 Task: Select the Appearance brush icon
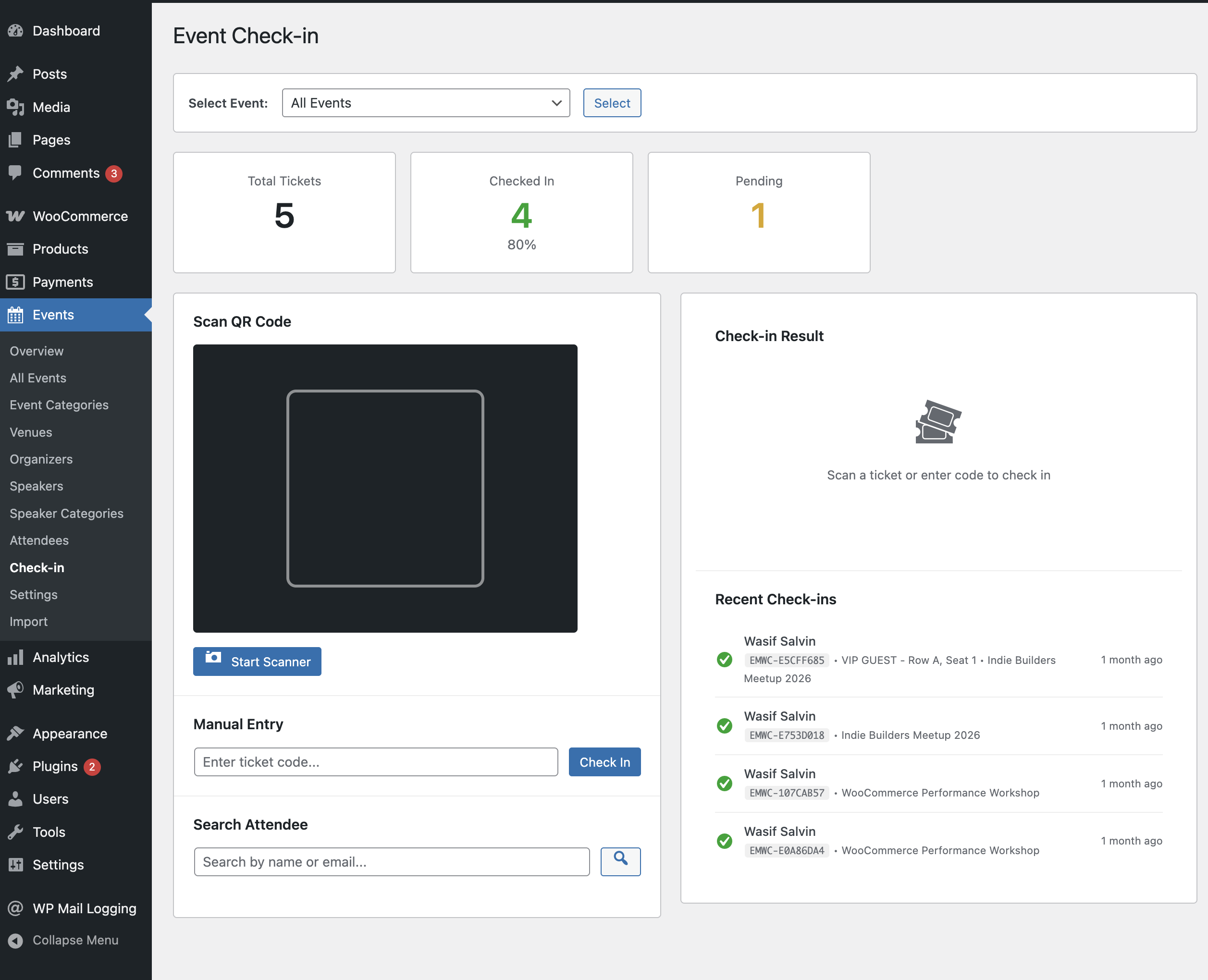tap(15, 733)
